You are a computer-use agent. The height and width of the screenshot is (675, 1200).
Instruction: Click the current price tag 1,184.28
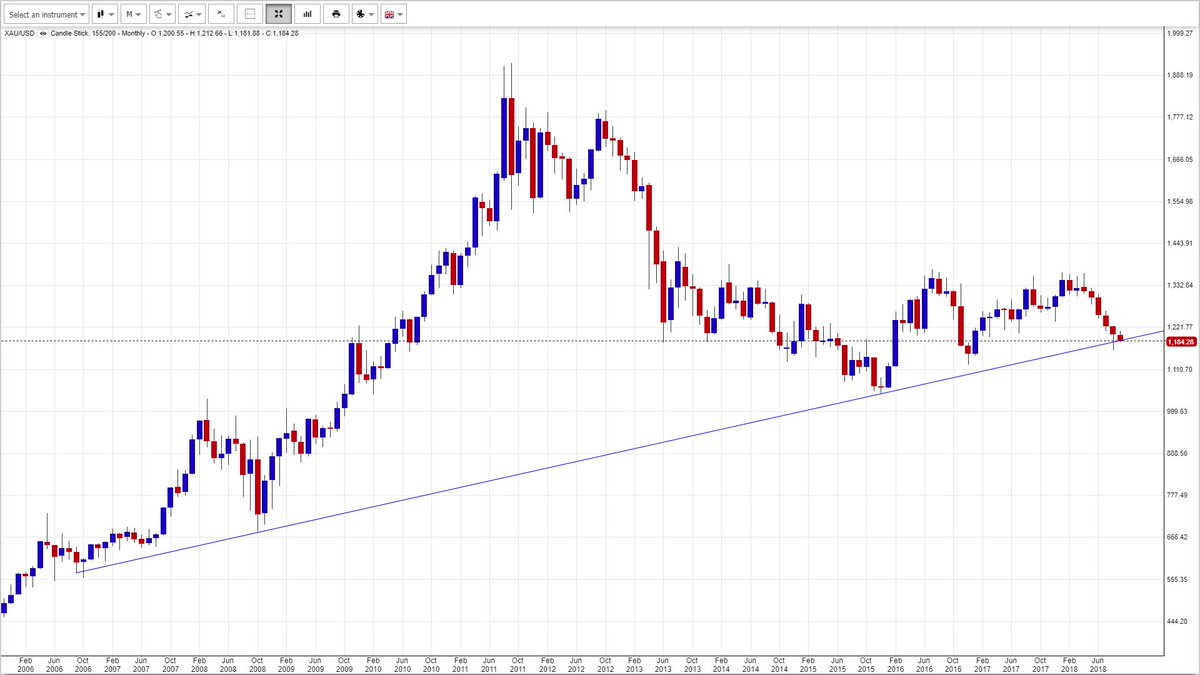point(1180,341)
